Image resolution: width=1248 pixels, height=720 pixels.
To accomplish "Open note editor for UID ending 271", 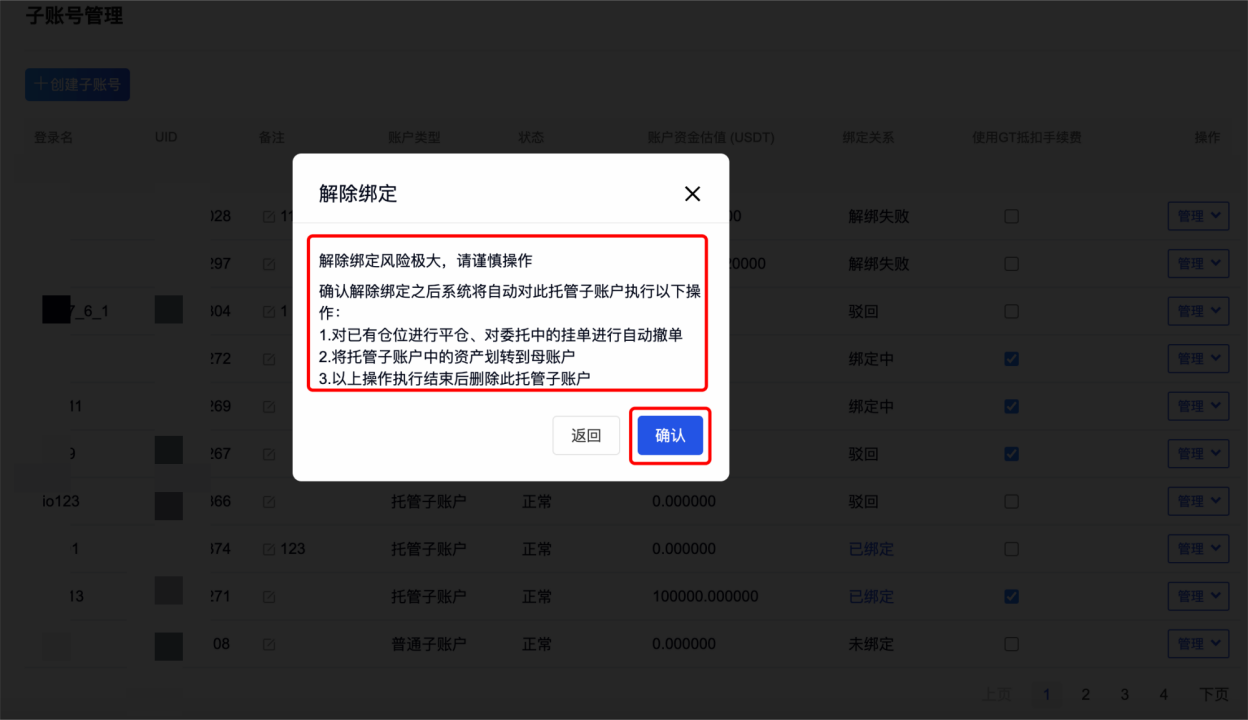I will (268, 597).
